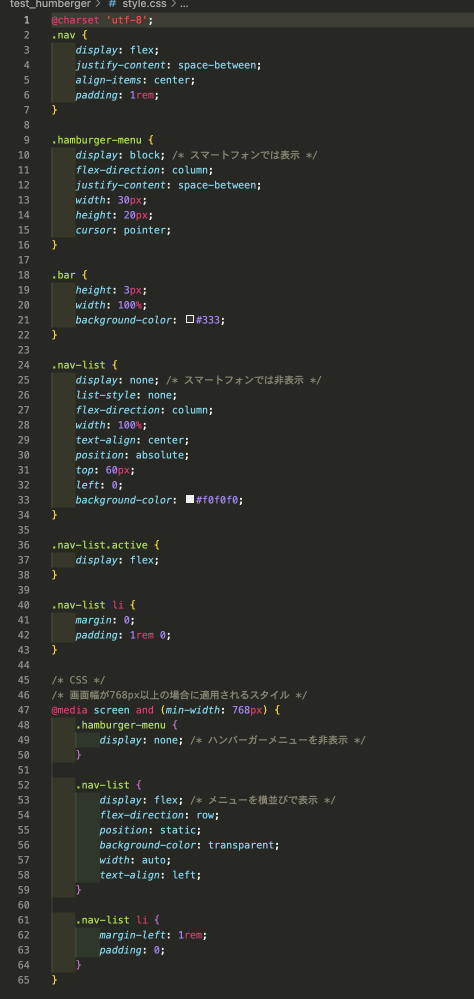Click the text-align: left declaration

[150, 875]
